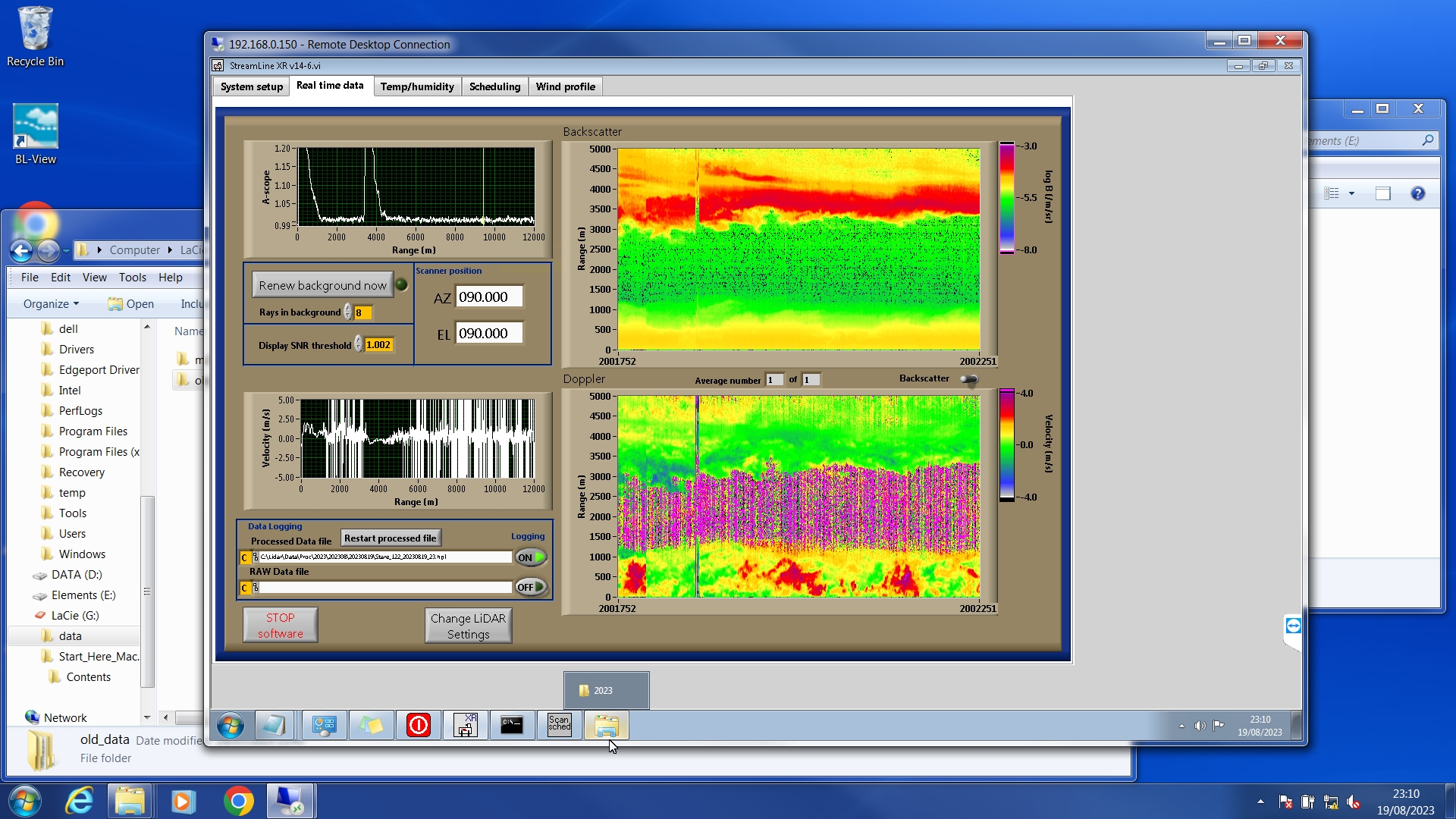Toggle RAW Data file logging OFF switch
The height and width of the screenshot is (819, 1456).
(531, 587)
